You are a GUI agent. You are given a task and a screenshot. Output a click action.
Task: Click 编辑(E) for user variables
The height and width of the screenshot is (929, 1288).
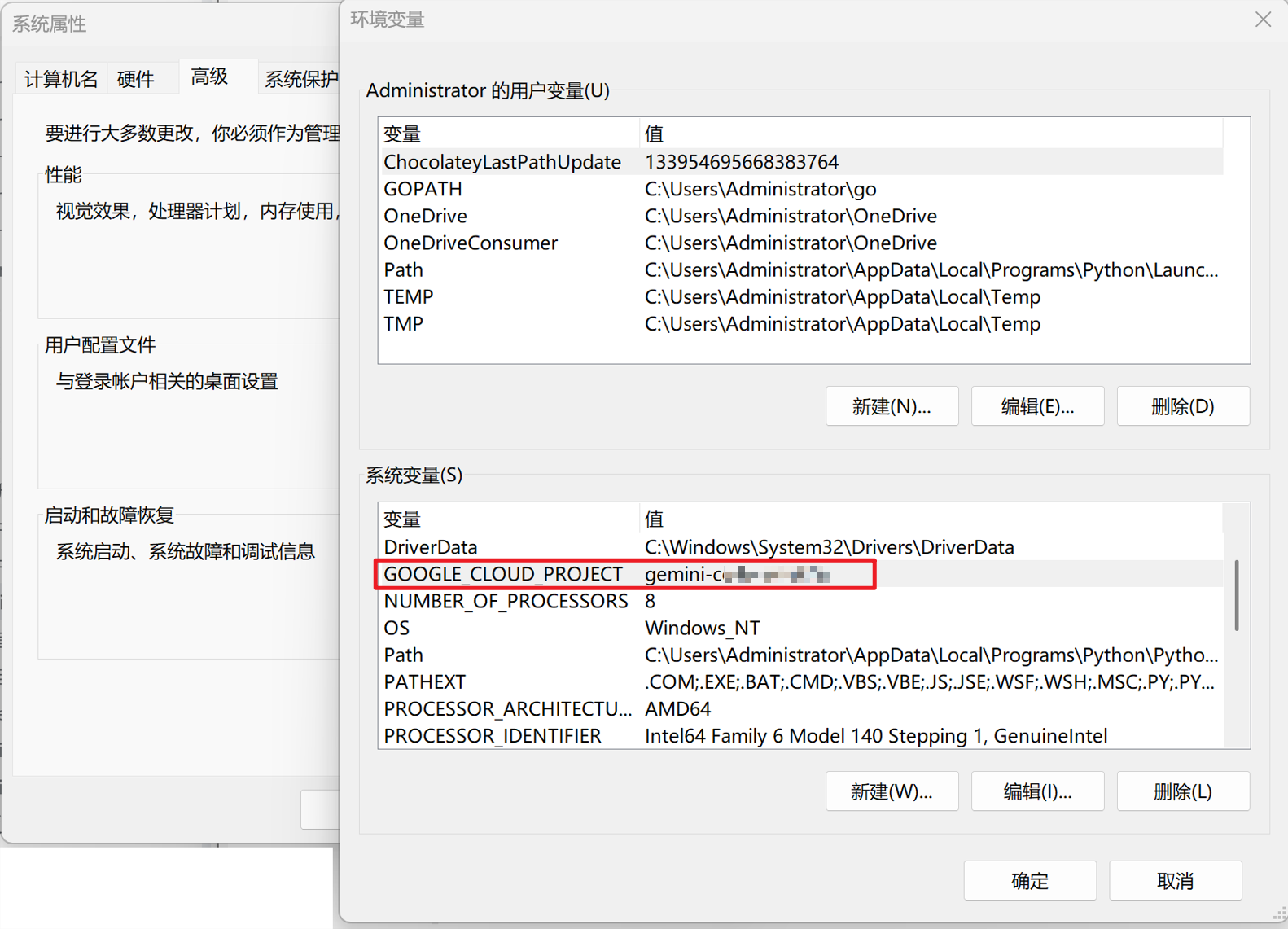(1037, 406)
